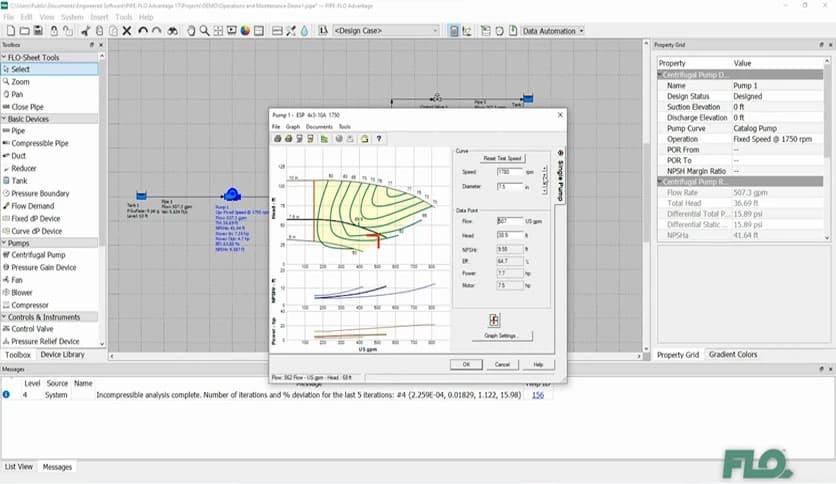Switch to the List View tab
The height and width of the screenshot is (484, 836).
coord(19,467)
